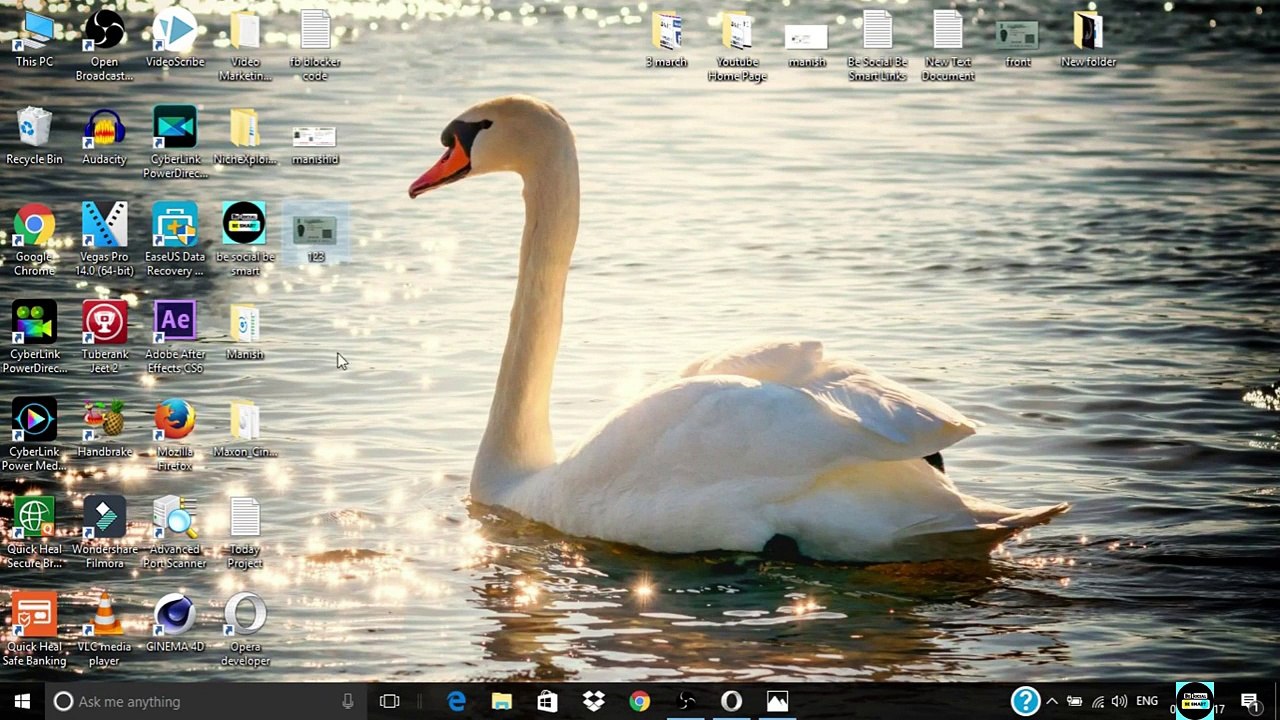Open the ENG language selector
Image resolution: width=1280 pixels, height=720 pixels.
tap(1147, 701)
